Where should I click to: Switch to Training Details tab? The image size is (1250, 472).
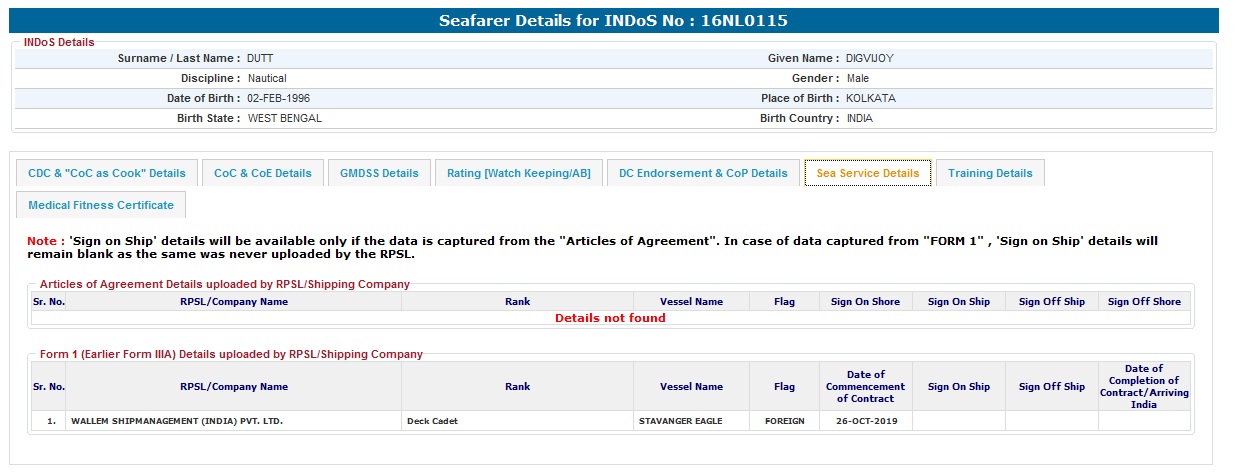[x=990, y=173]
